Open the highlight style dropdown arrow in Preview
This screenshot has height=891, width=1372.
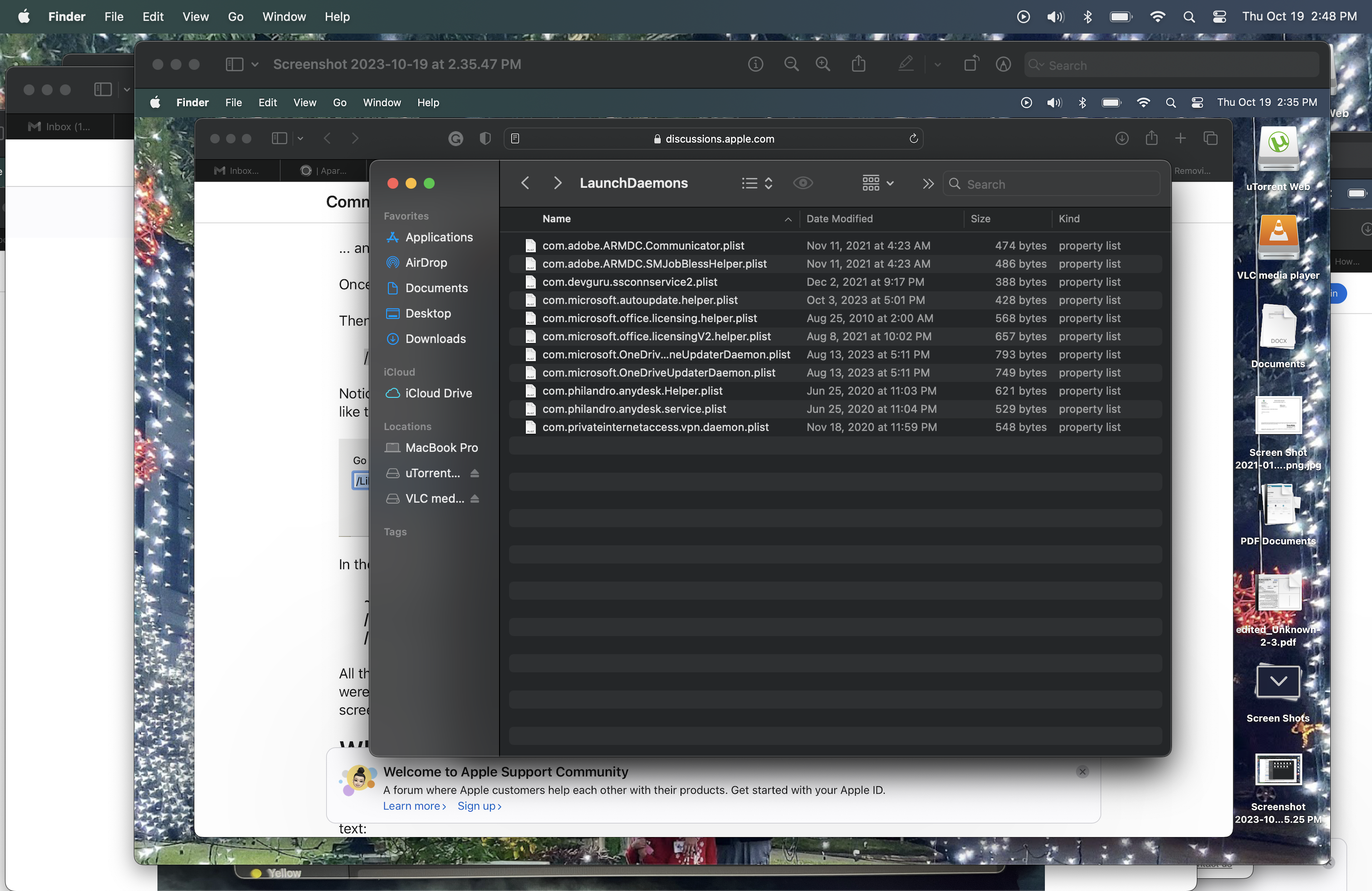click(937, 64)
